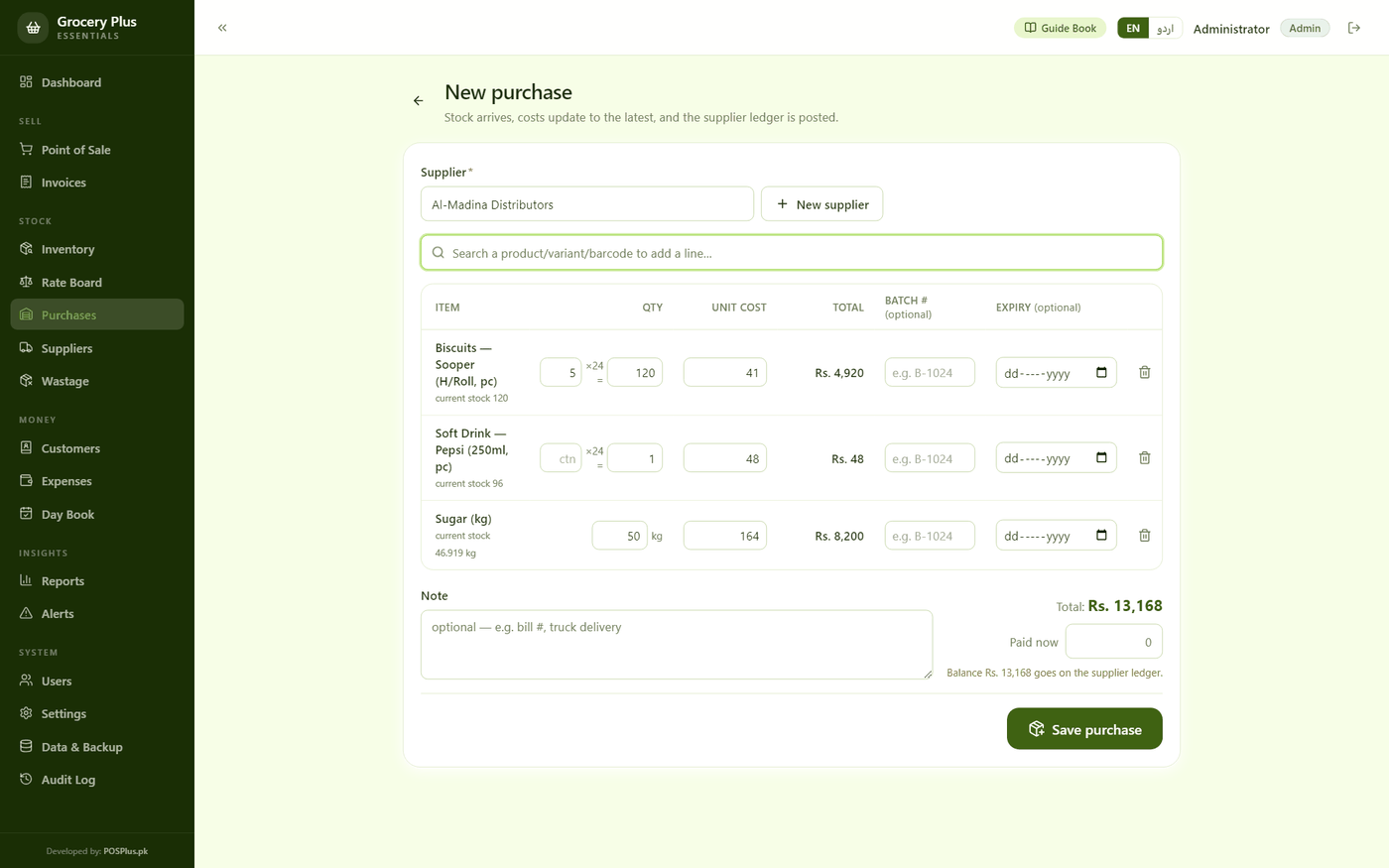
Task: Click the Wastage sidebar icon
Action: point(26,380)
